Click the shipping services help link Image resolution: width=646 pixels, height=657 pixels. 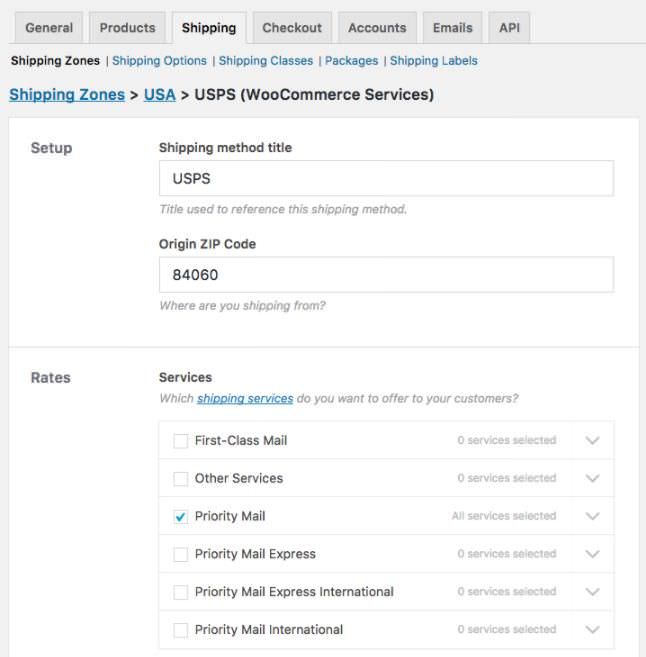tap(245, 398)
